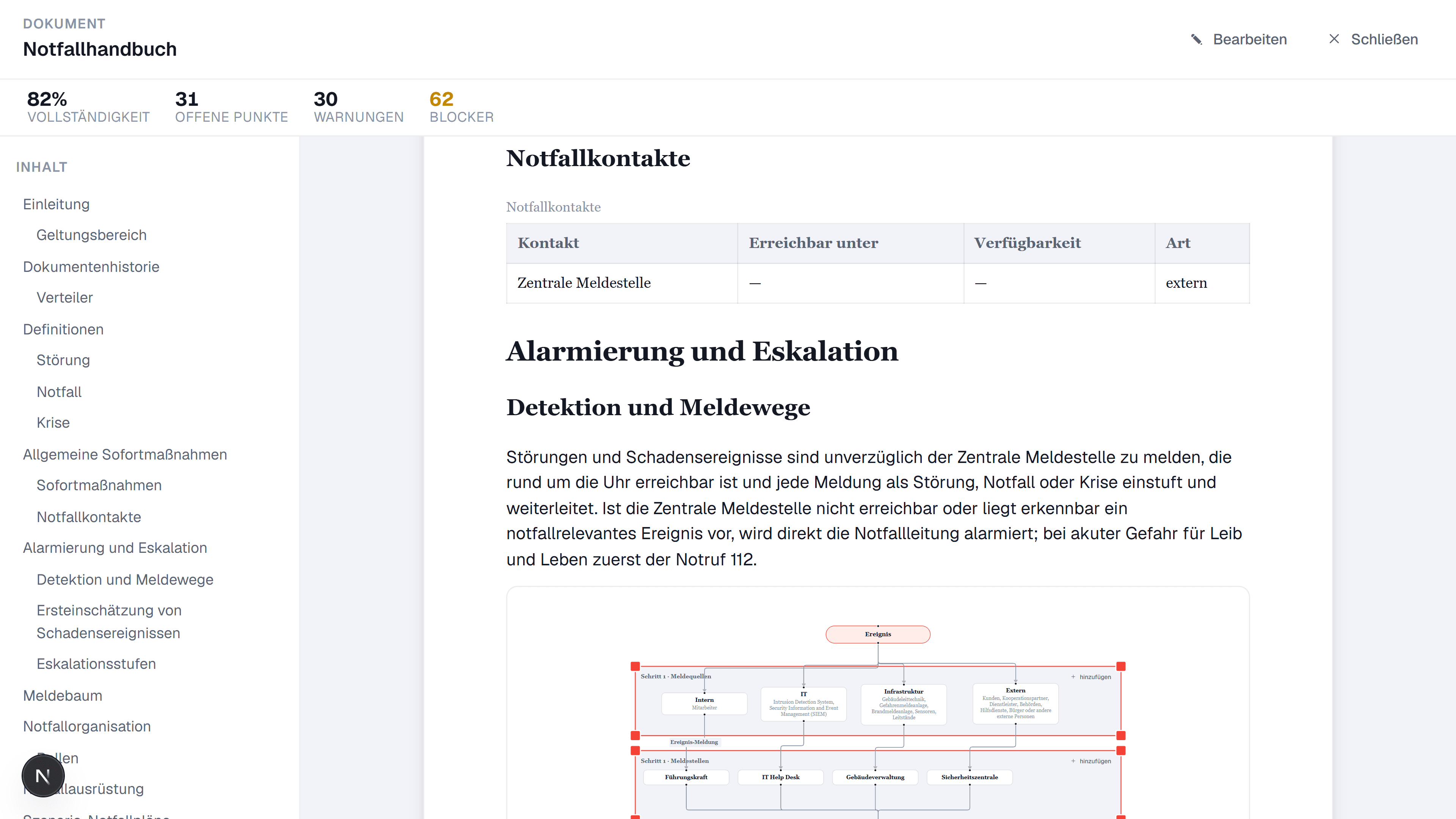Select the Gebäudeverwaltung node
Image resolution: width=1456 pixels, height=819 pixels.
click(x=875, y=777)
